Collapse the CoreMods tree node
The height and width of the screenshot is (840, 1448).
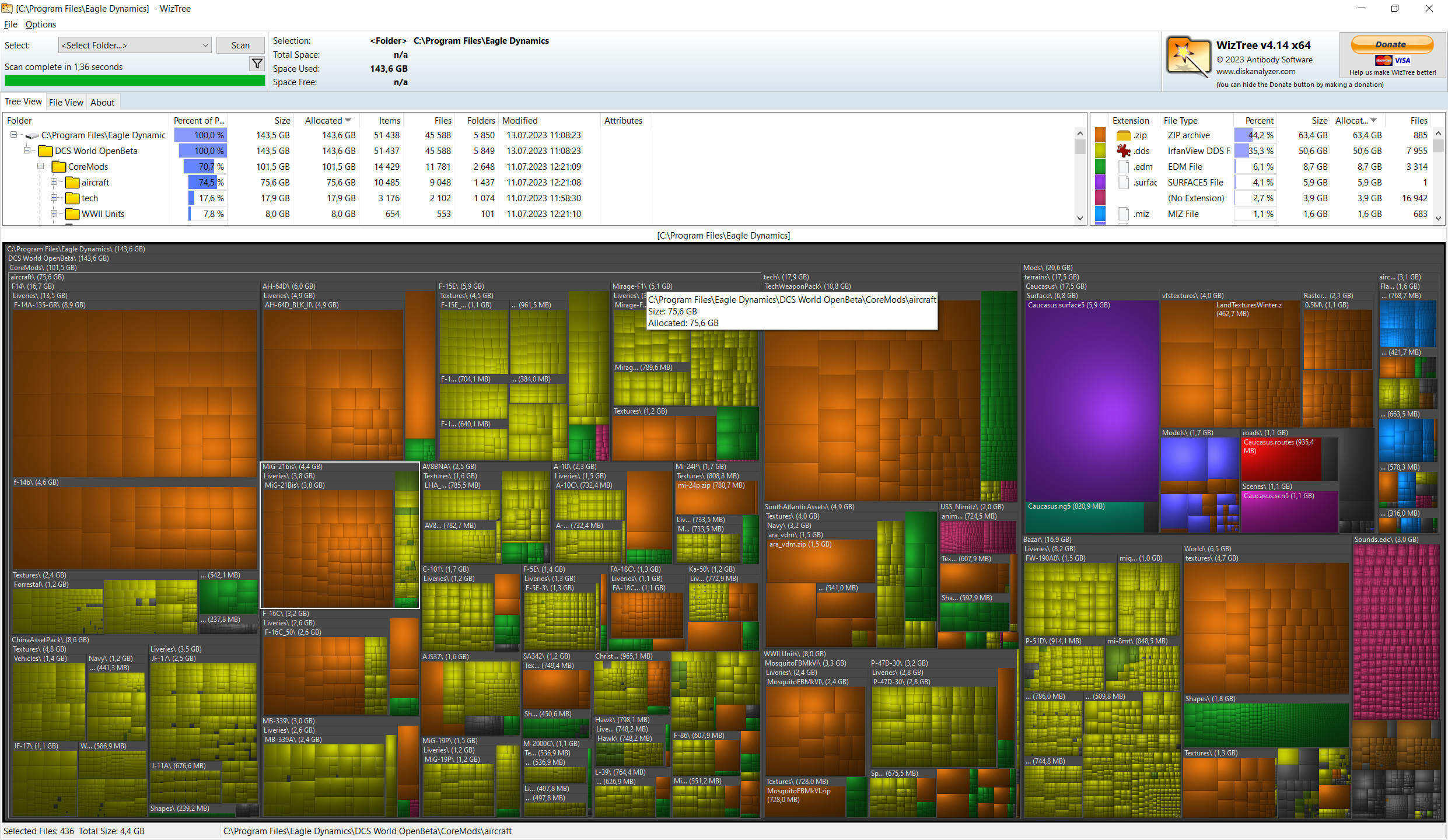tap(40, 166)
